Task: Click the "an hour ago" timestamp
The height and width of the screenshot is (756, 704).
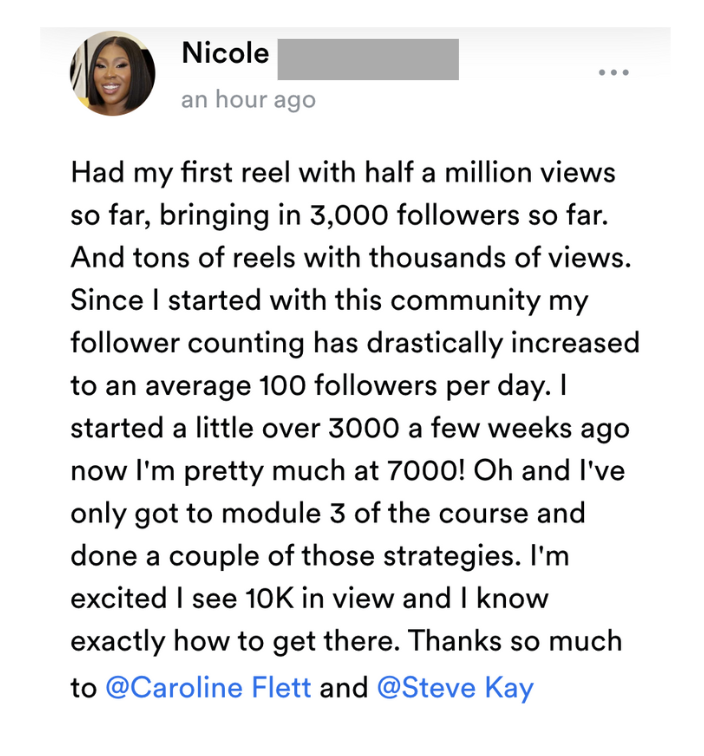Action: 248,100
